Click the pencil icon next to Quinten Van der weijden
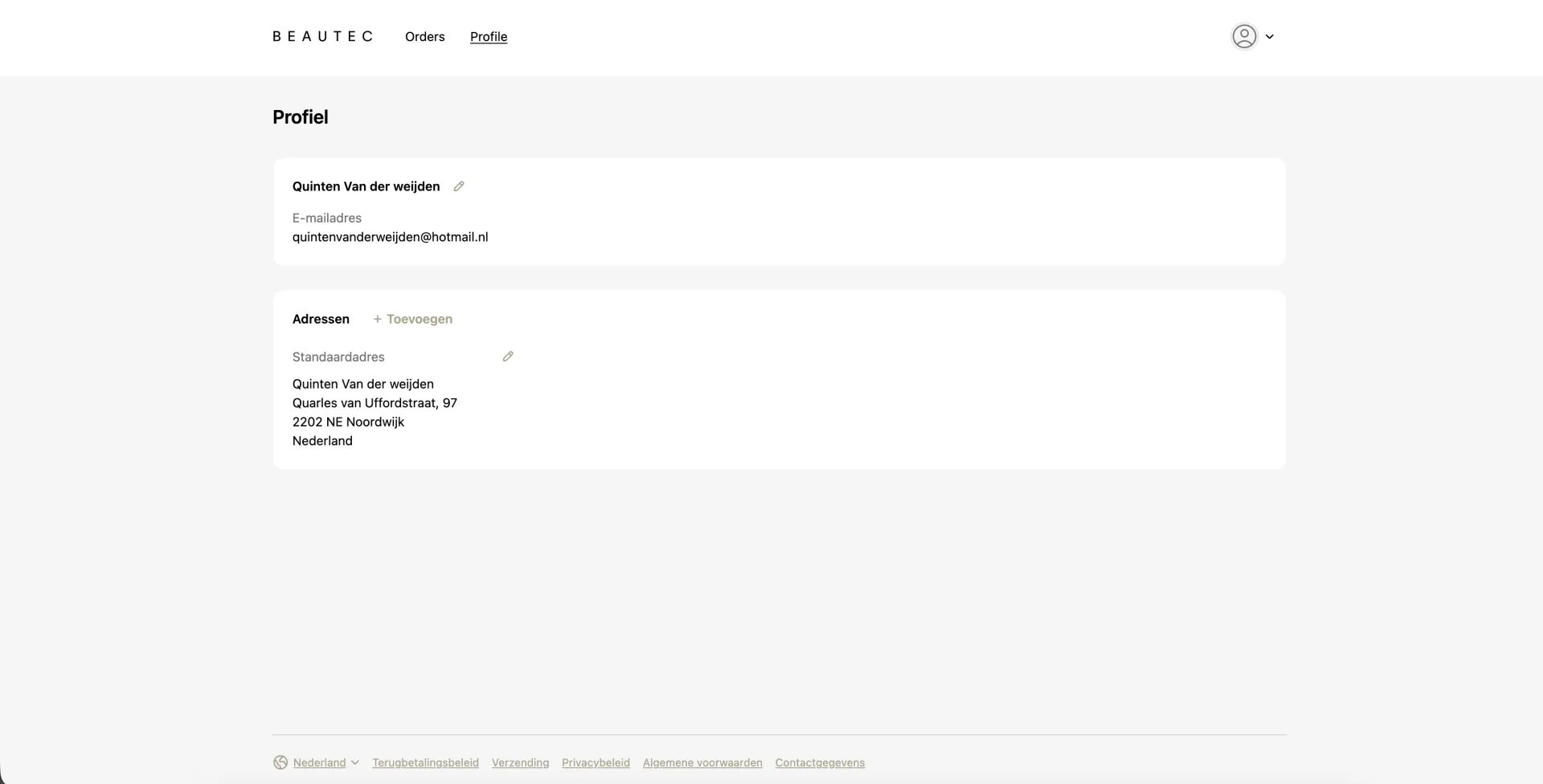Screen dimensions: 1543x784 (459, 186)
